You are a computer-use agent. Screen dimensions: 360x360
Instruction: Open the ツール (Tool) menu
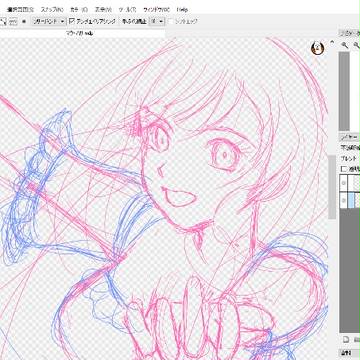127,9
